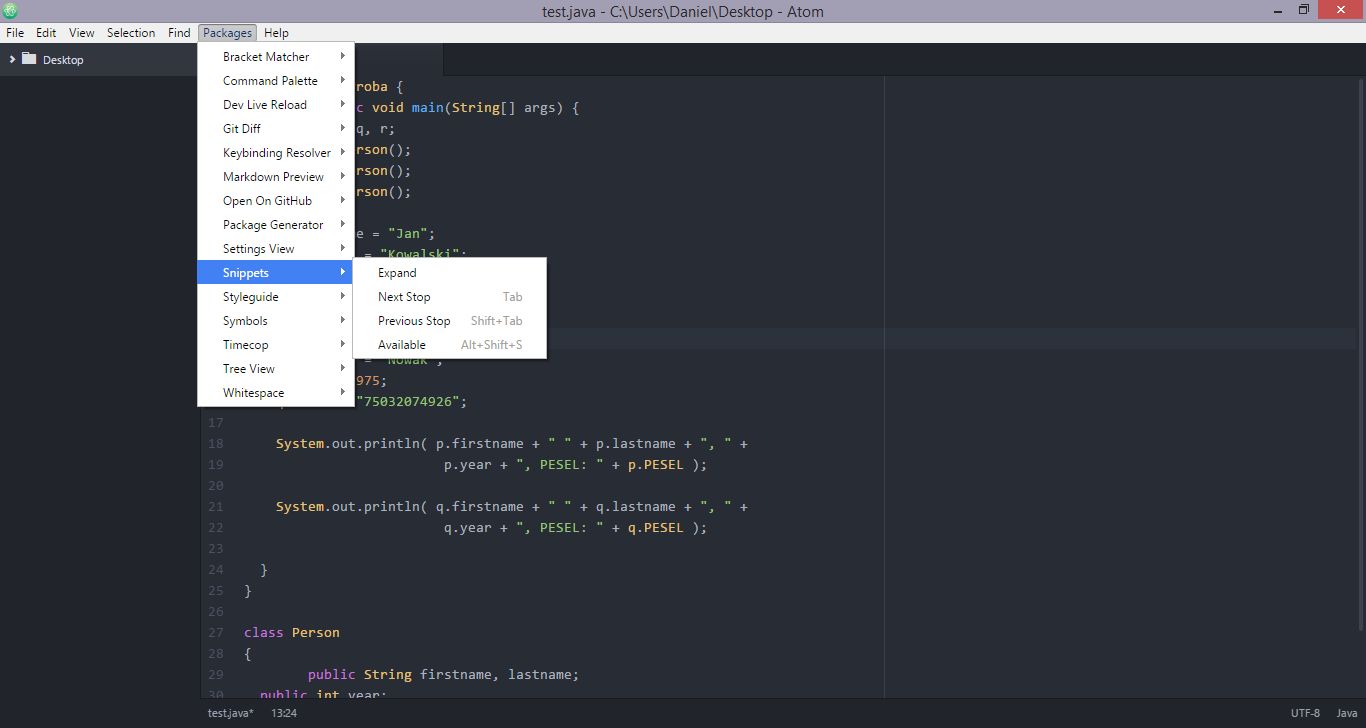Click the Symbols submenu arrow
Screen dimensions: 1366x728
click(342, 321)
